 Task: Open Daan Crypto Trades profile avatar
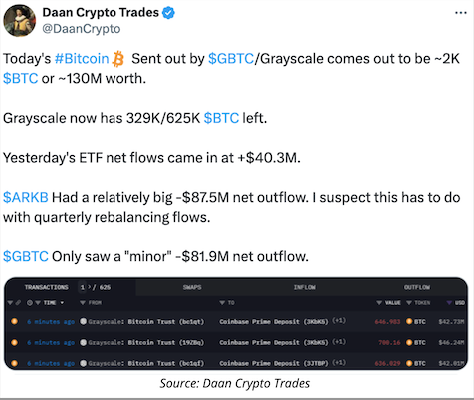coord(19,20)
